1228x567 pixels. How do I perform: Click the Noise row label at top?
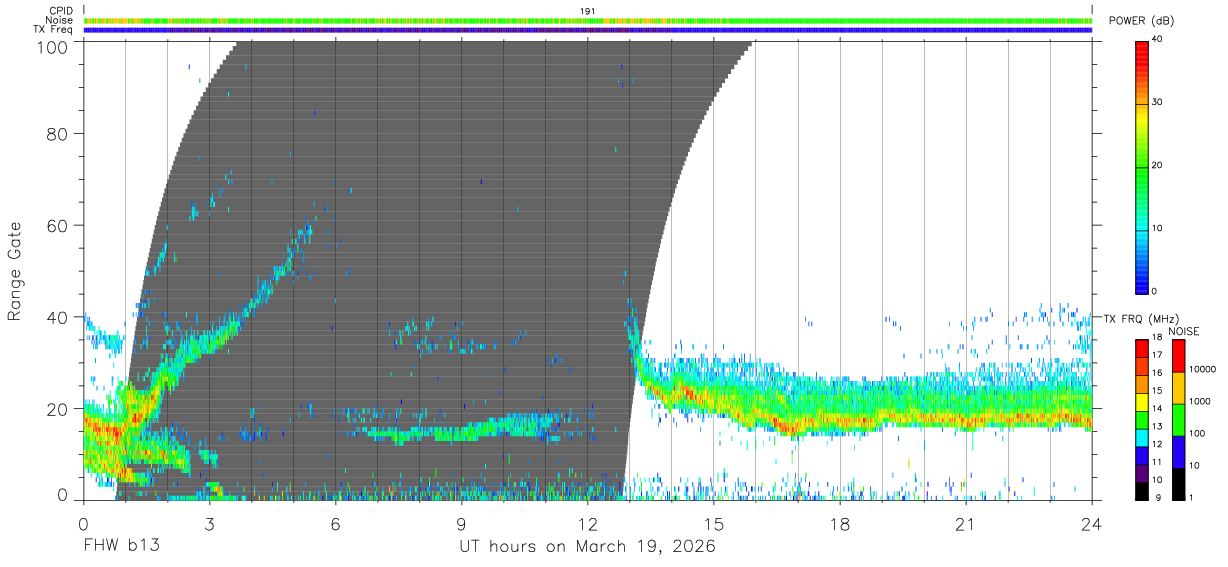tap(61, 20)
